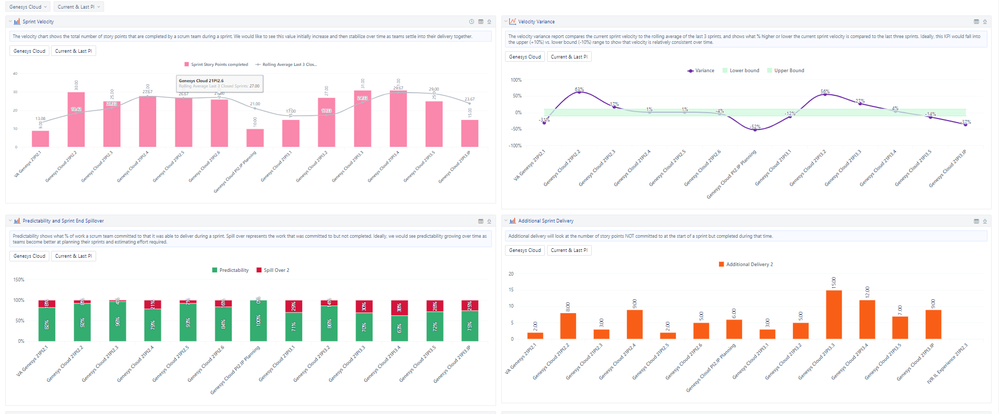Click the Velocity Variance panel title
The height and width of the screenshot is (414, 999).
[x=536, y=21]
